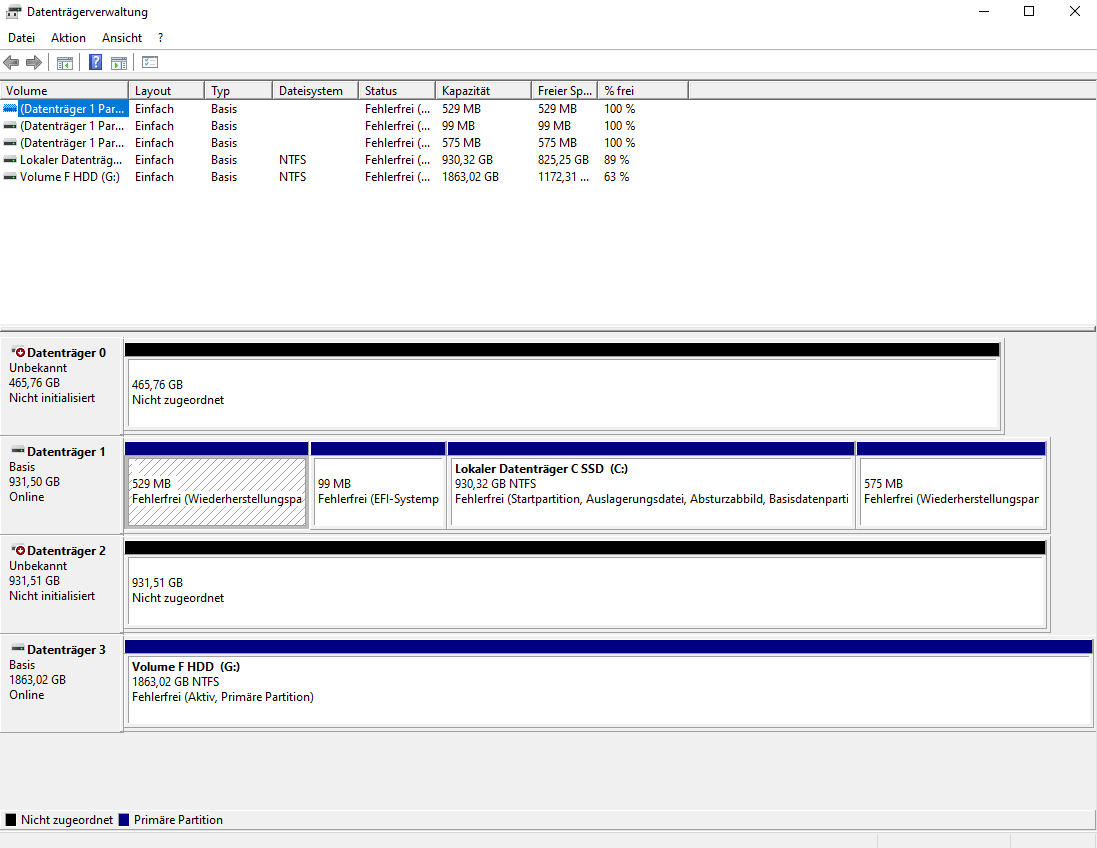
Task: Sort by Freier Sp... column header
Action: coord(565,91)
